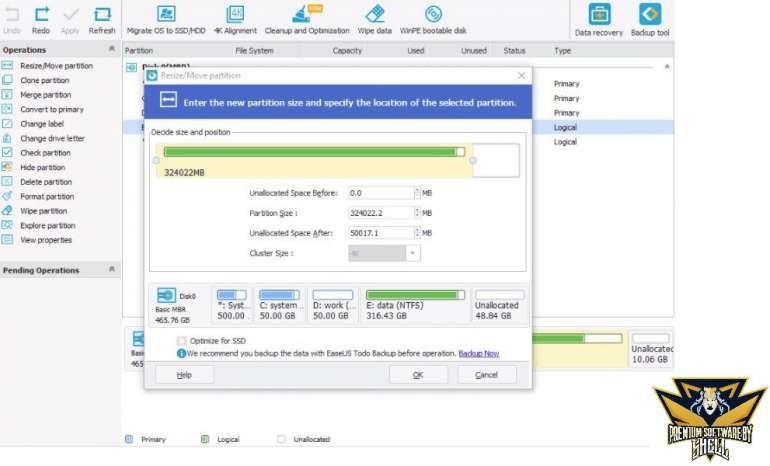The width and height of the screenshot is (770, 466).
Task: Collapse the Operations panel
Action: point(111,49)
